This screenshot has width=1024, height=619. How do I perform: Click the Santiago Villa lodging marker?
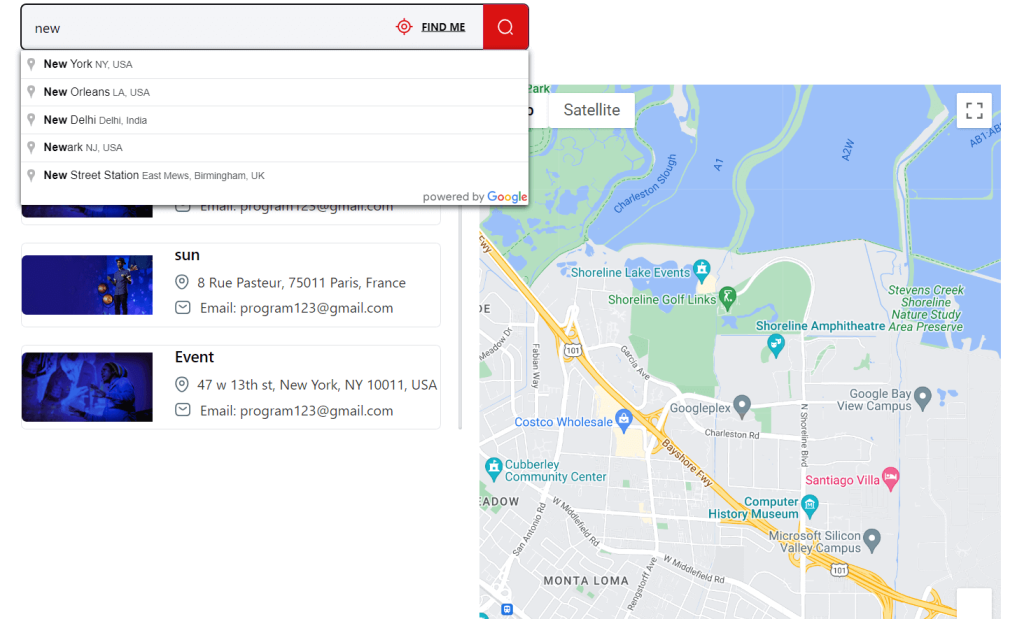(890, 478)
